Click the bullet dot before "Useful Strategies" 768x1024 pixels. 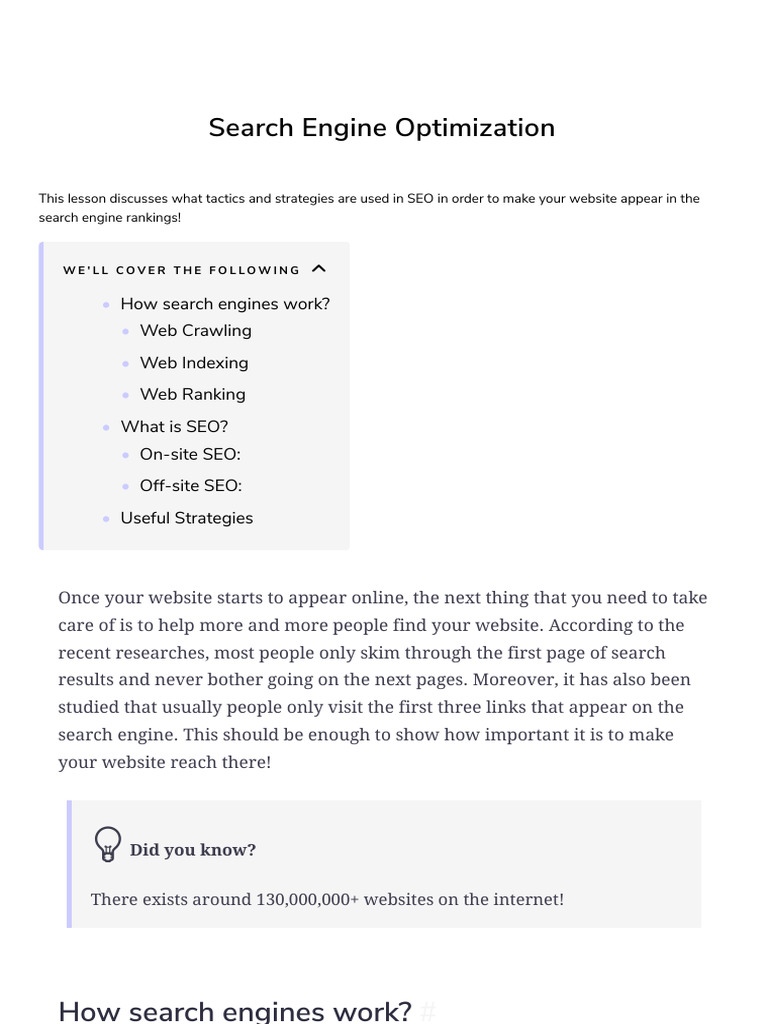click(x=106, y=519)
